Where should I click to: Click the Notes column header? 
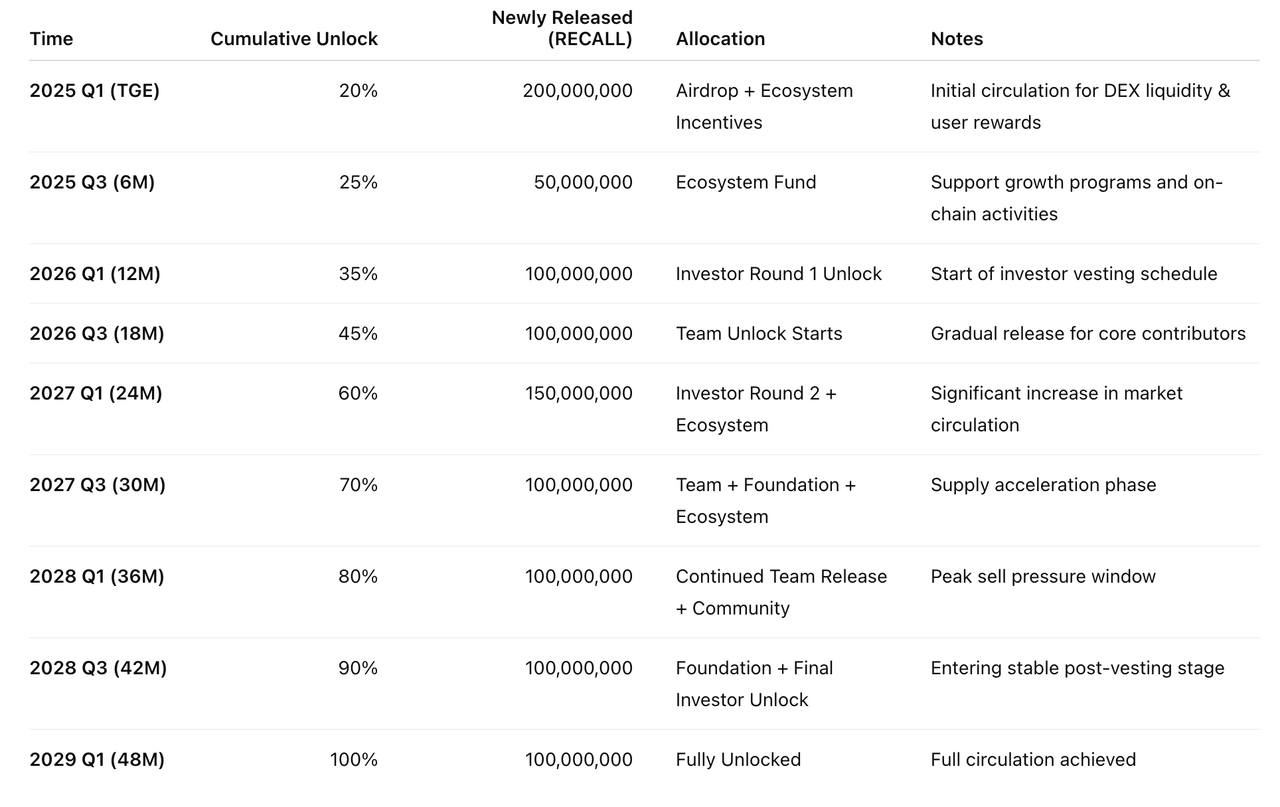(x=956, y=39)
